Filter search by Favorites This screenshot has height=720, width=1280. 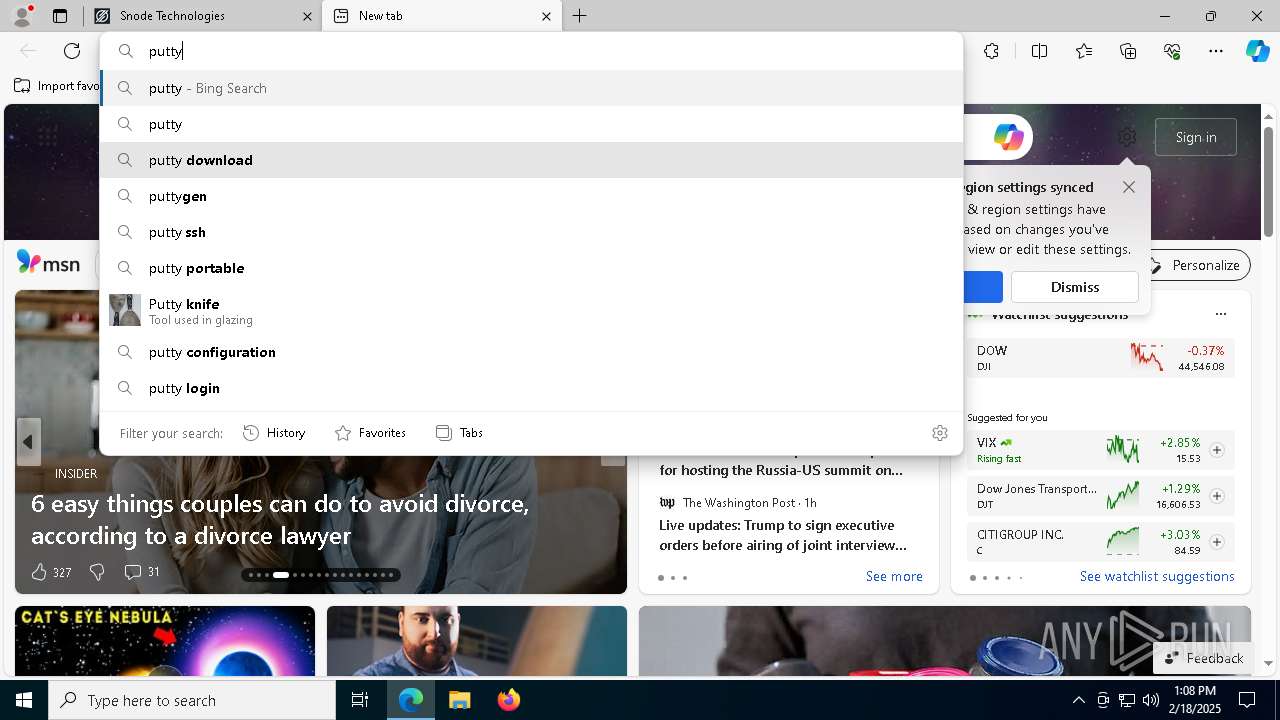click(370, 433)
